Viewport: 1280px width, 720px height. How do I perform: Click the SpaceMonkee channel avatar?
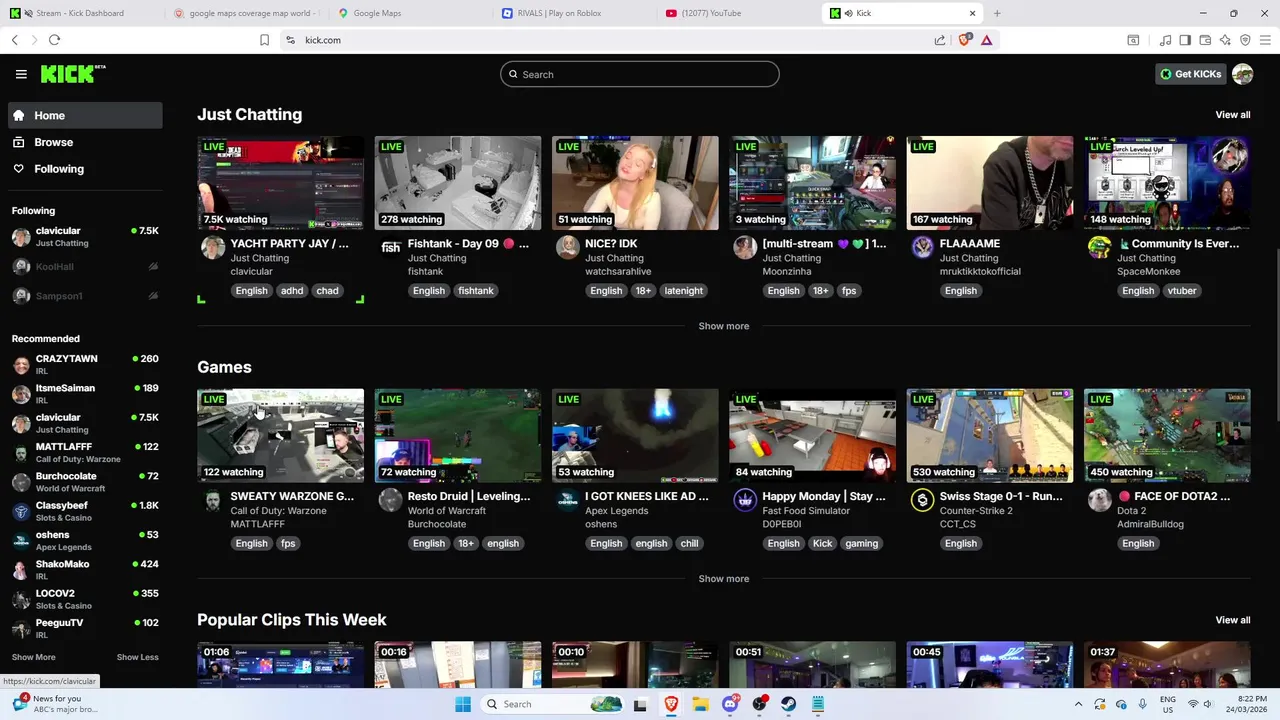coord(1100,247)
